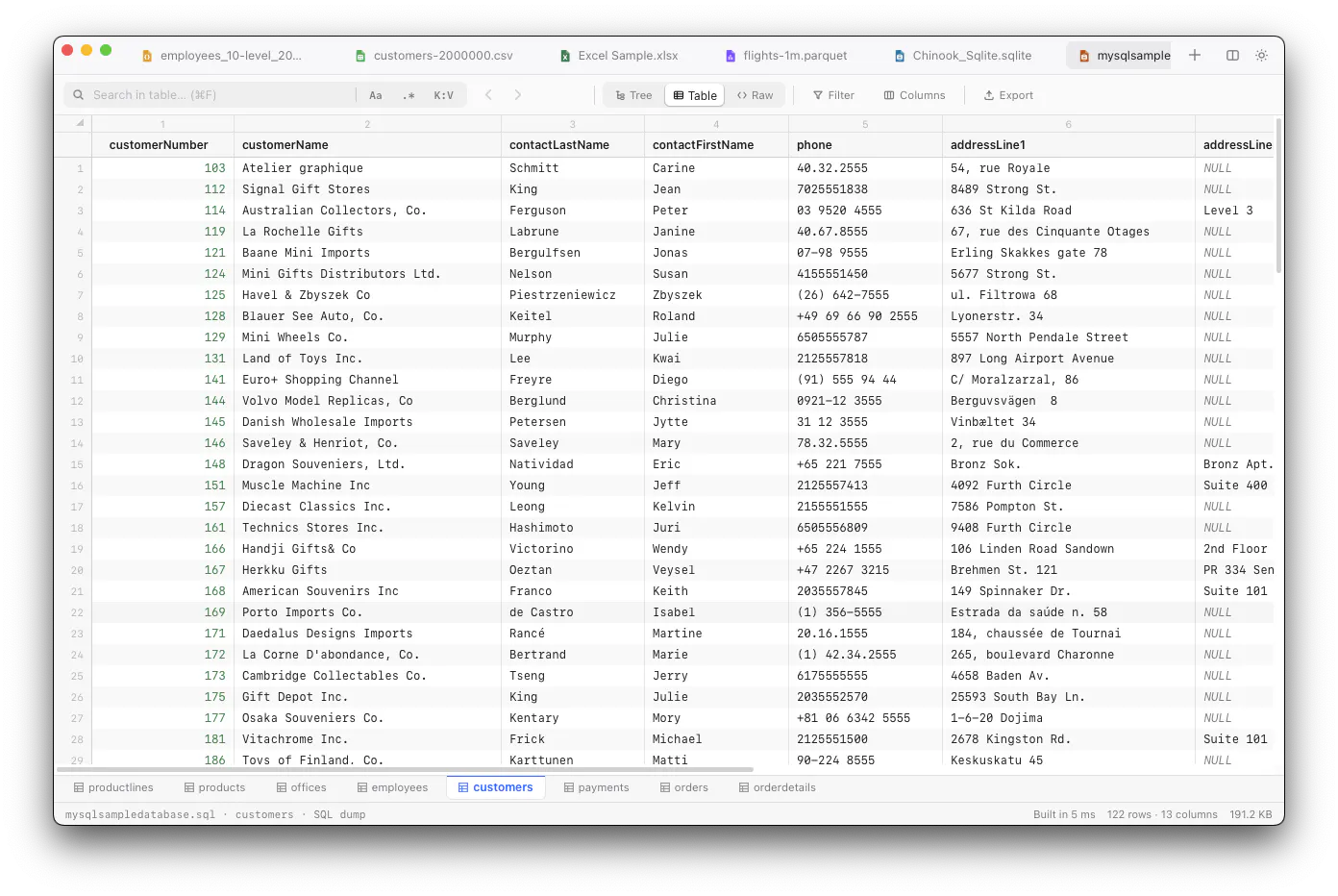The width and height of the screenshot is (1338, 896).
Task: Select cell 'Atelier graphique'
Action: point(368,168)
